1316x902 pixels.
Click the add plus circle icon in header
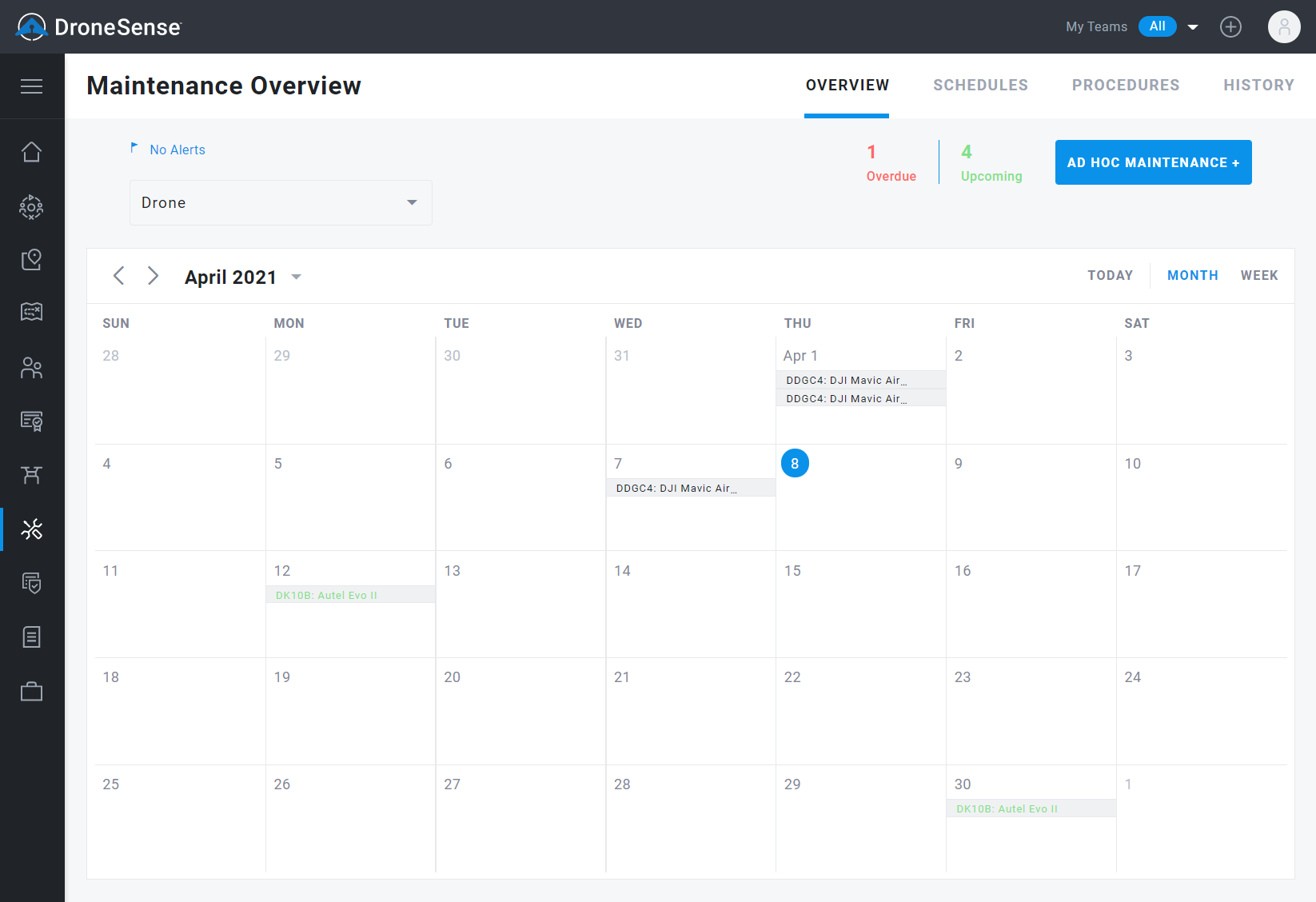[1230, 26]
